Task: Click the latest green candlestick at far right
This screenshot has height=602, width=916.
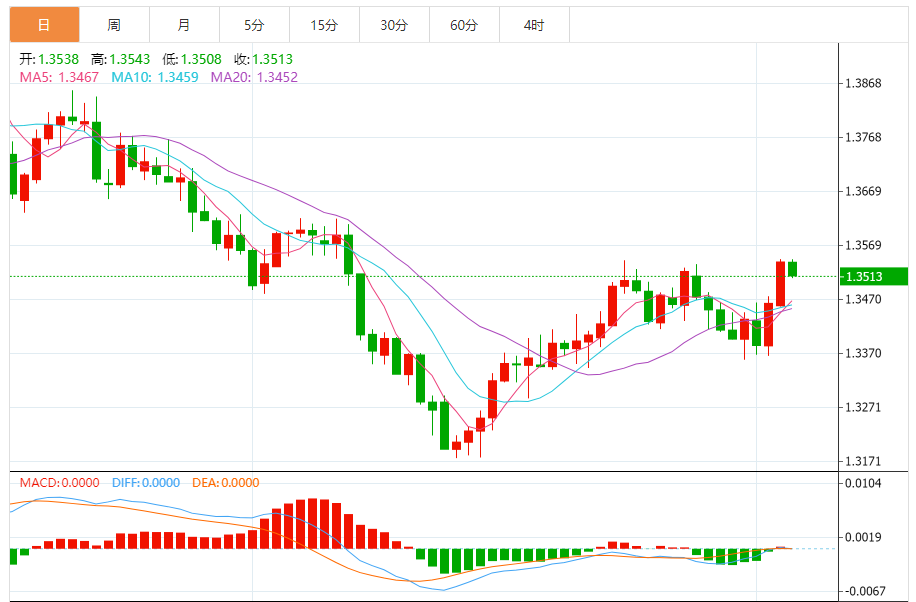Action: (x=792, y=269)
